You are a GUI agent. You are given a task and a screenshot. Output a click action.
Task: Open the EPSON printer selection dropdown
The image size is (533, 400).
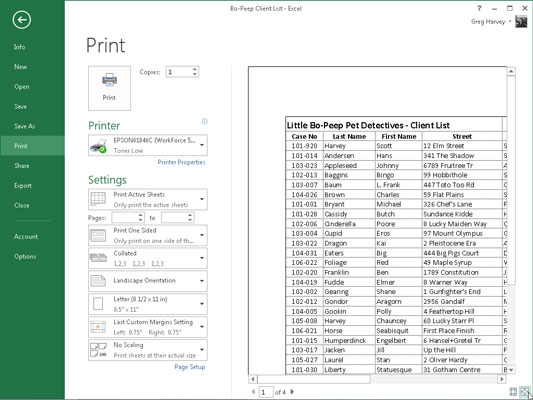pyautogui.click(x=148, y=145)
